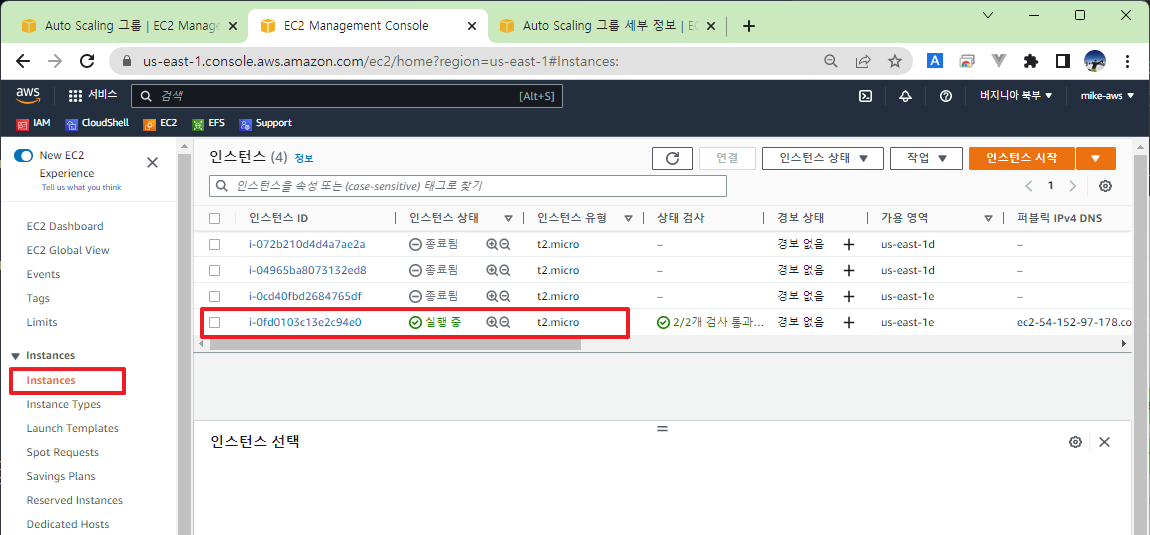The height and width of the screenshot is (535, 1150).
Task: Open the table preferences gear
Action: point(1105,186)
